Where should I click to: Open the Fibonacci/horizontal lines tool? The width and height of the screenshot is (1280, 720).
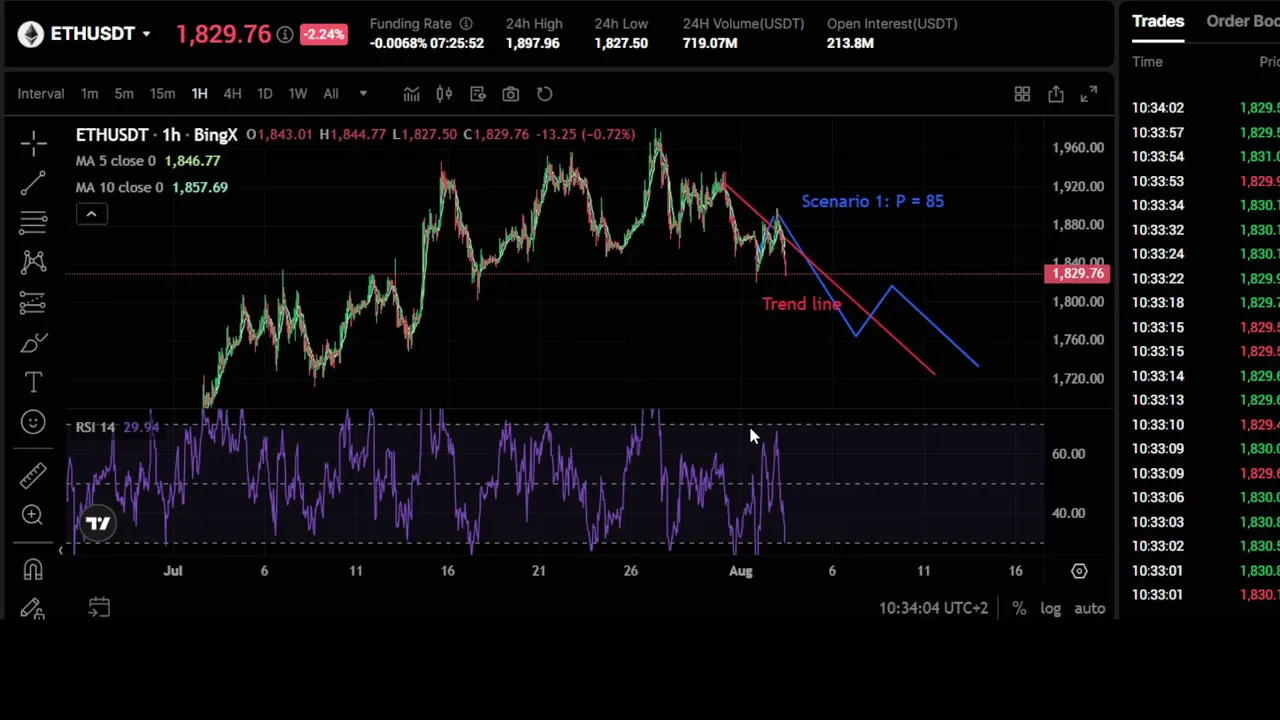33,222
